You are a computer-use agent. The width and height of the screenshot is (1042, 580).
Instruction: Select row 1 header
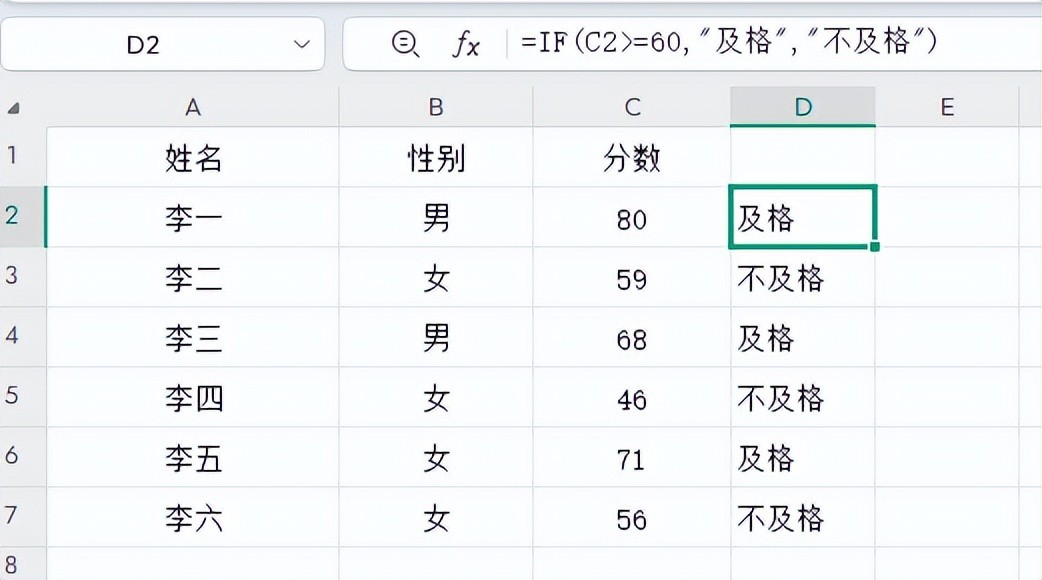tap(14, 155)
